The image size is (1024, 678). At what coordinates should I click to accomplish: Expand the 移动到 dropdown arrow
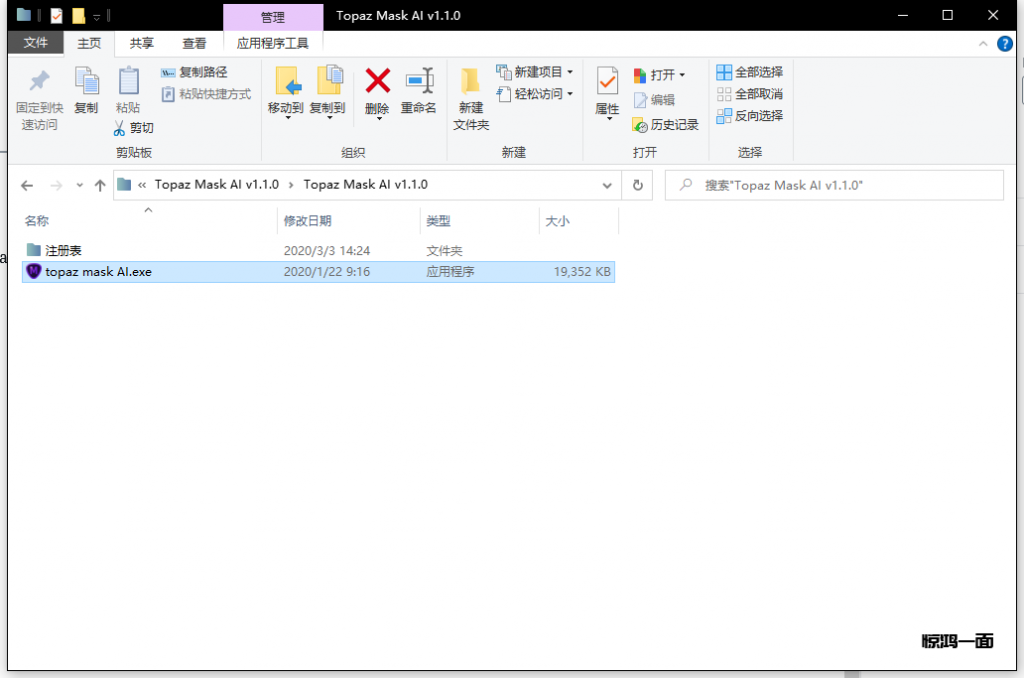point(286,119)
